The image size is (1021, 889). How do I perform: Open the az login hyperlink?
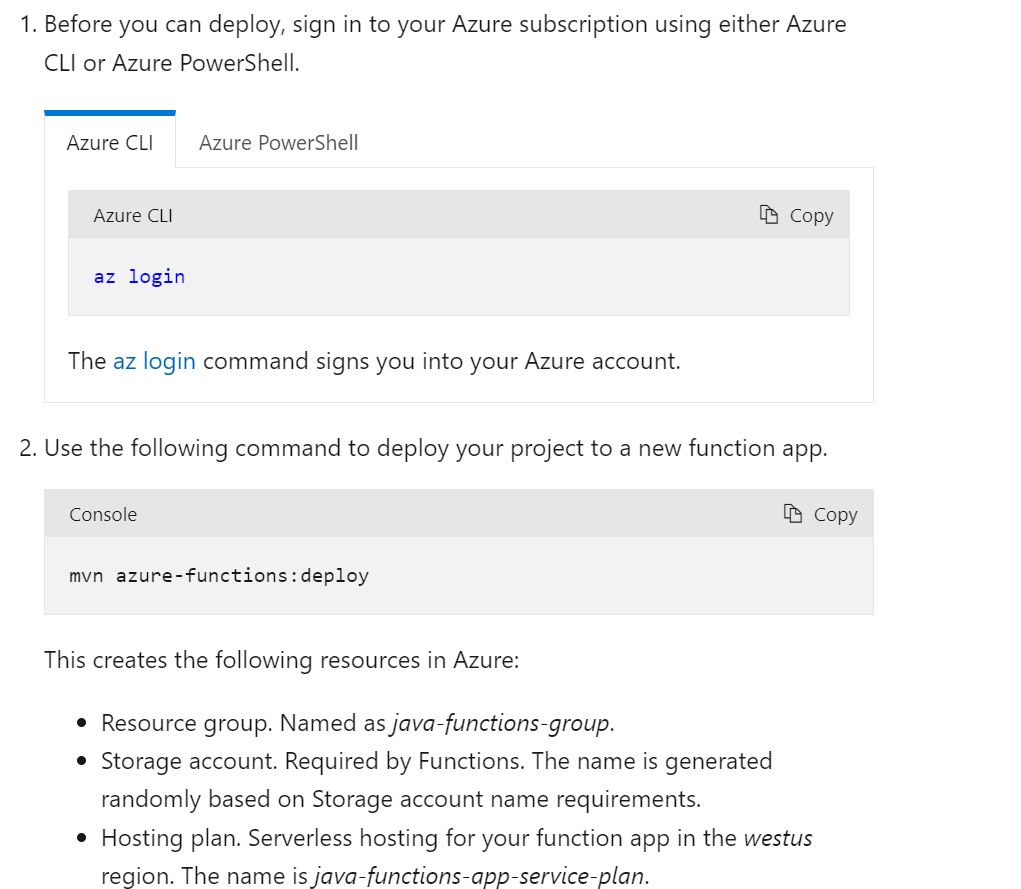[x=154, y=361]
